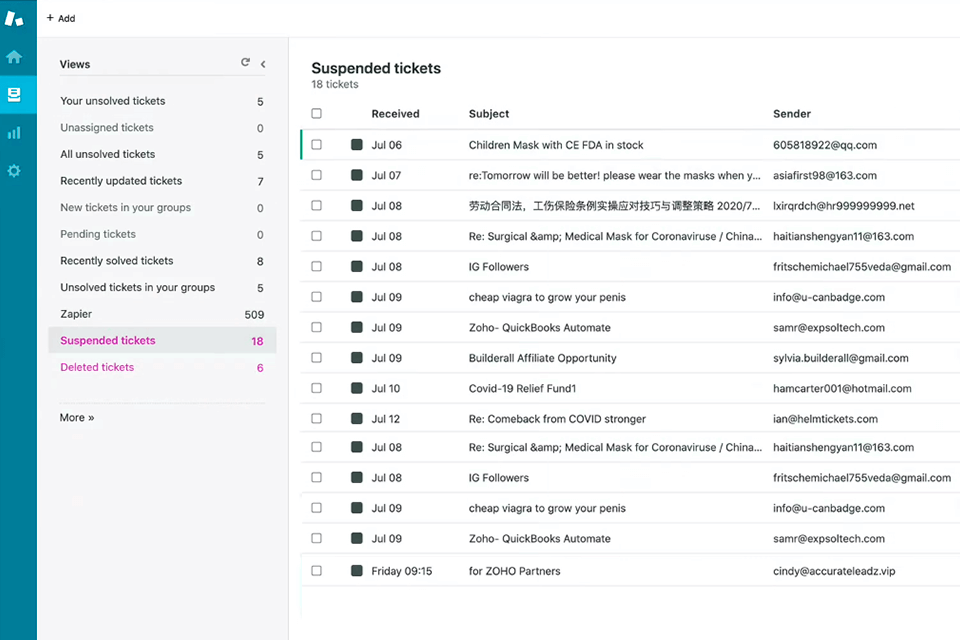Open All unsolved tickets view
The width and height of the screenshot is (960, 640).
162,154
